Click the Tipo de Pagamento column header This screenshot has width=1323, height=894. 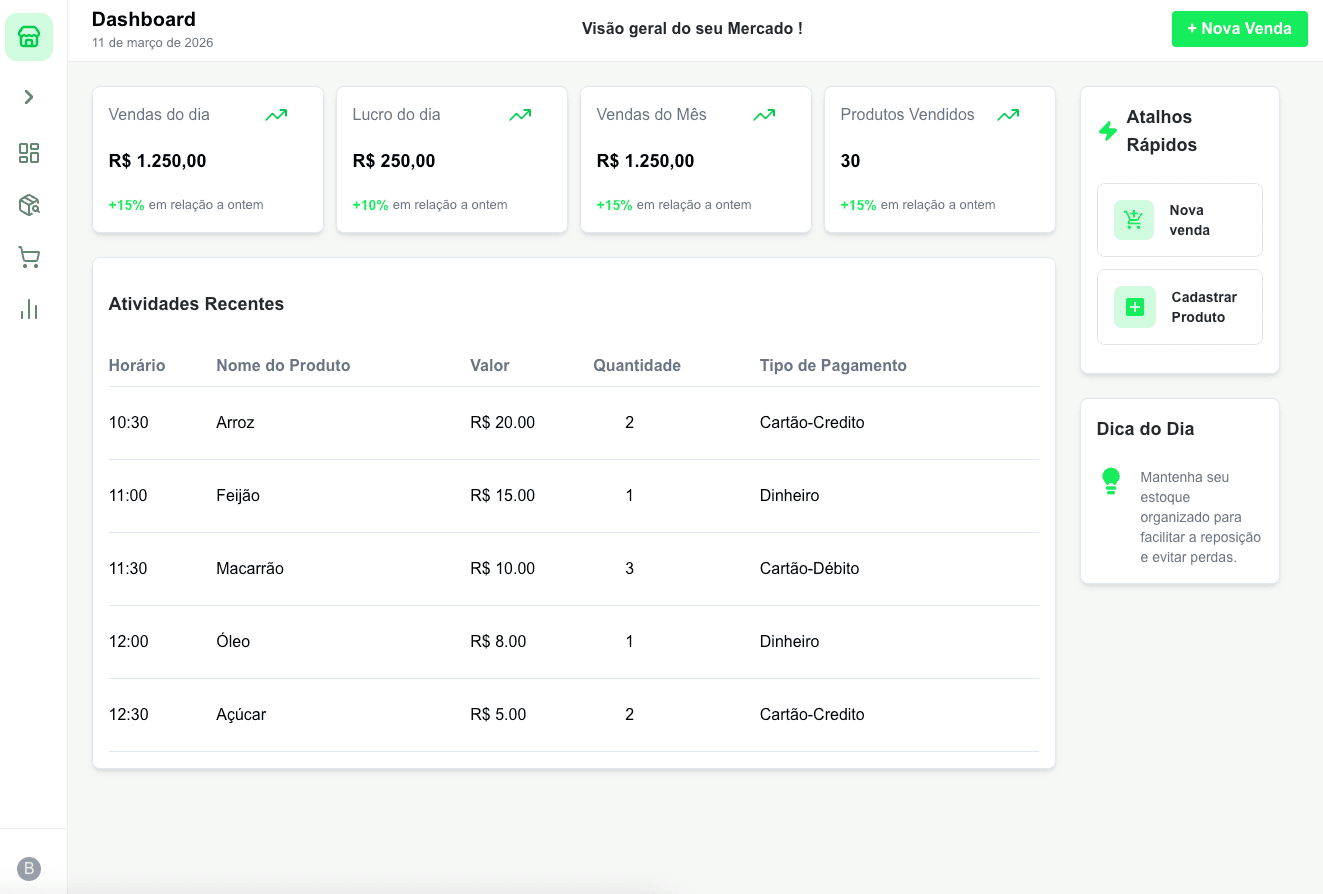tap(833, 365)
